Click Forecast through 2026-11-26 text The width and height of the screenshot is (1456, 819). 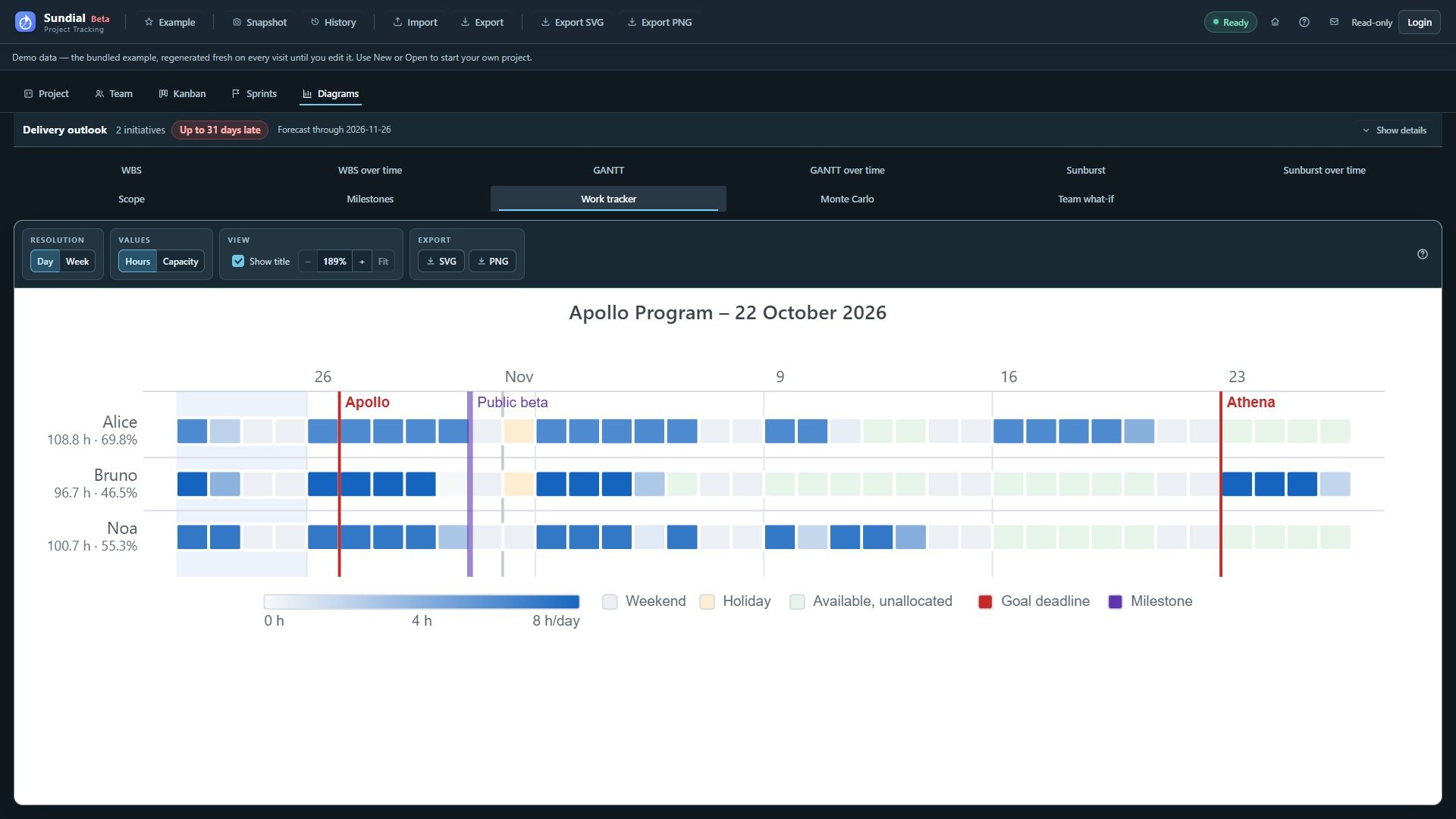[x=334, y=130]
